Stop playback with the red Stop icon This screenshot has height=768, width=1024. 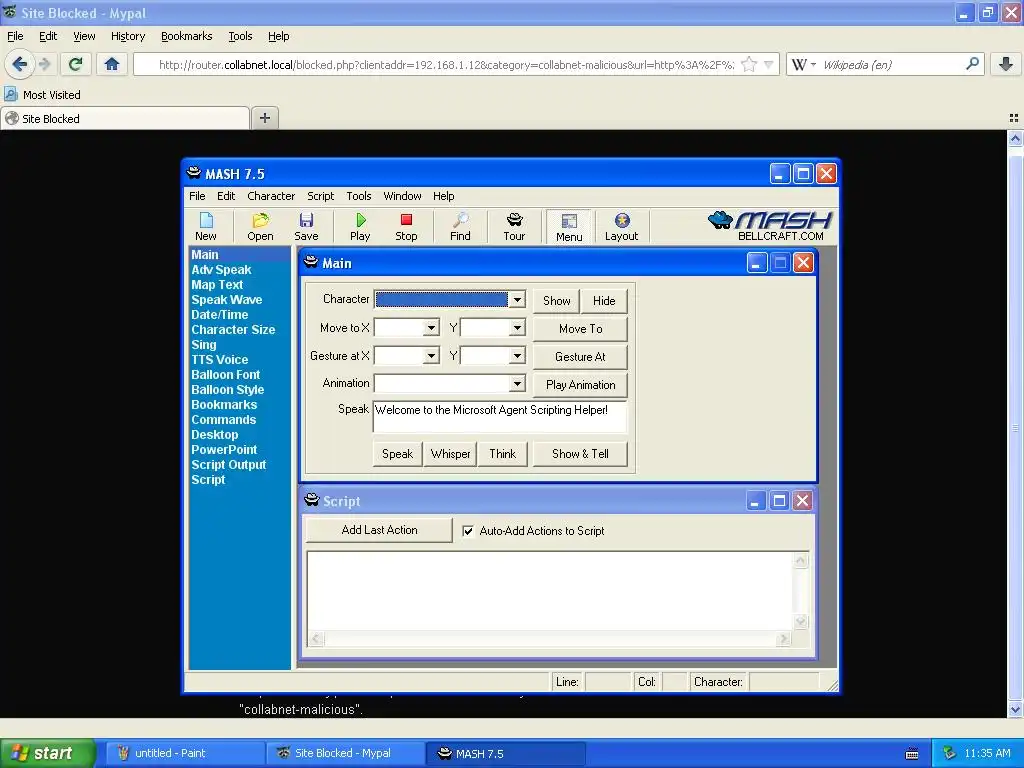pyautogui.click(x=406, y=227)
